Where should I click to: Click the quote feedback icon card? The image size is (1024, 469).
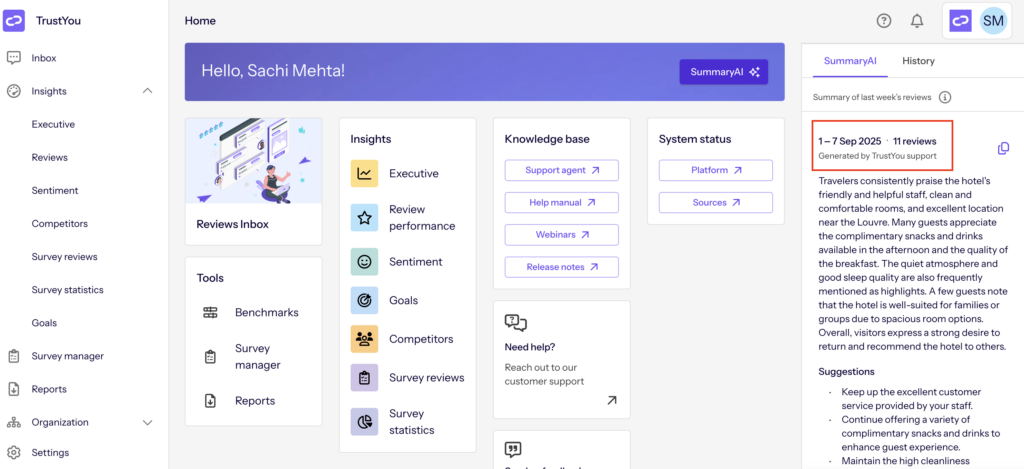513,449
